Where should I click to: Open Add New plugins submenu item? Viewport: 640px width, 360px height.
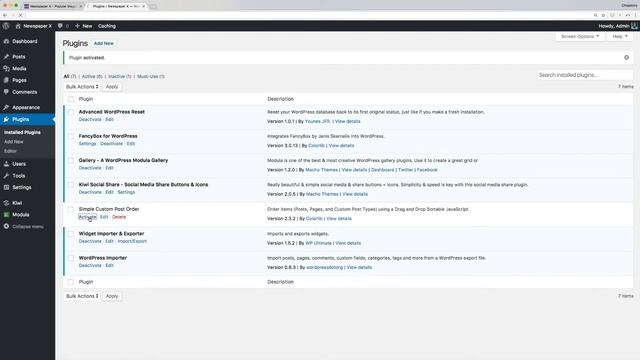(14, 142)
